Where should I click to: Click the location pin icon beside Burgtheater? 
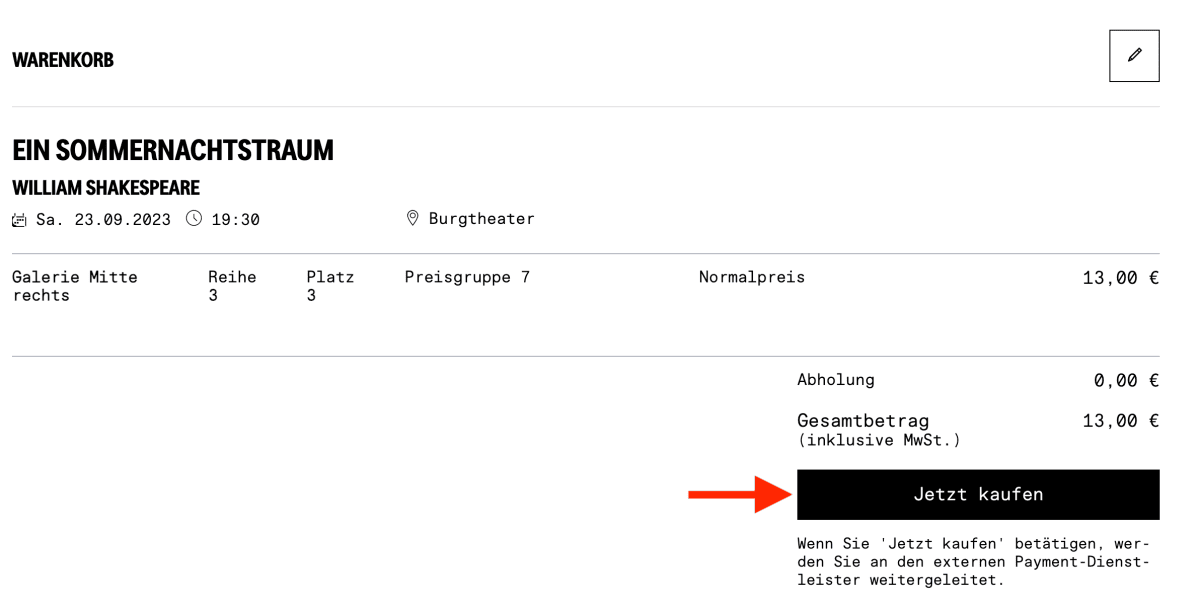coord(412,218)
